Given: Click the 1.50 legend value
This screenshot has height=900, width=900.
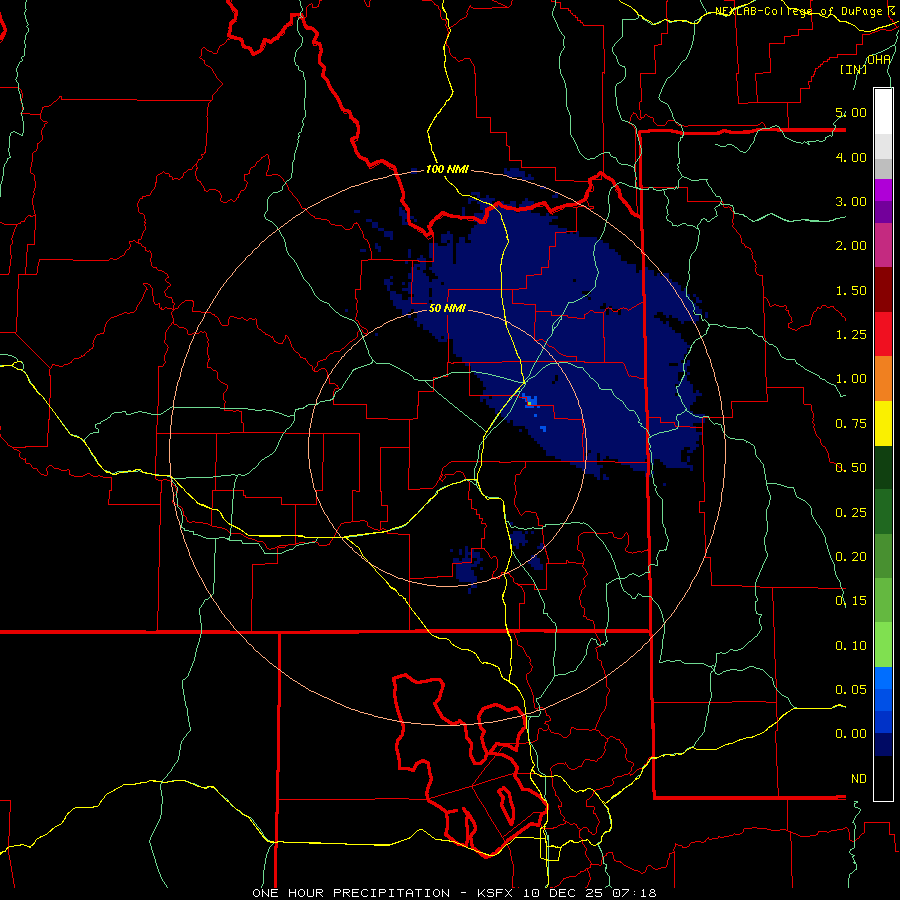Looking at the screenshot, I should click(x=851, y=290).
